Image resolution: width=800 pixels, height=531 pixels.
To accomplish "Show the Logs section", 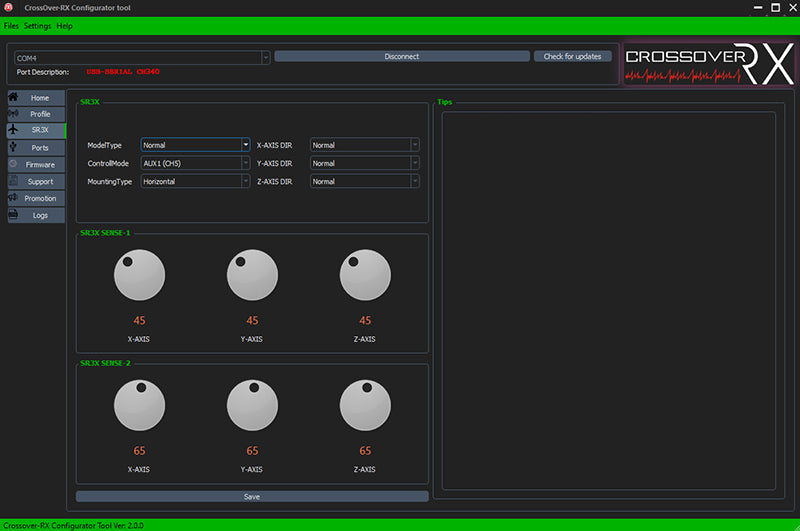I will (37, 215).
